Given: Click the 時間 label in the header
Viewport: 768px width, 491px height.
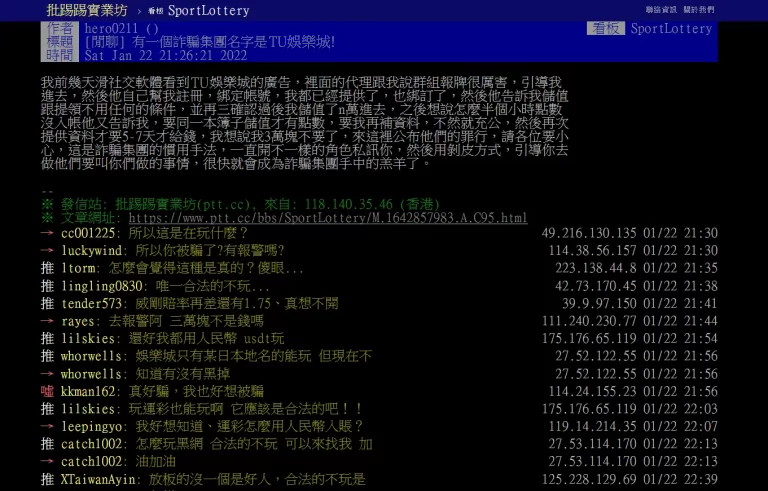Looking at the screenshot, I should click(59, 55).
